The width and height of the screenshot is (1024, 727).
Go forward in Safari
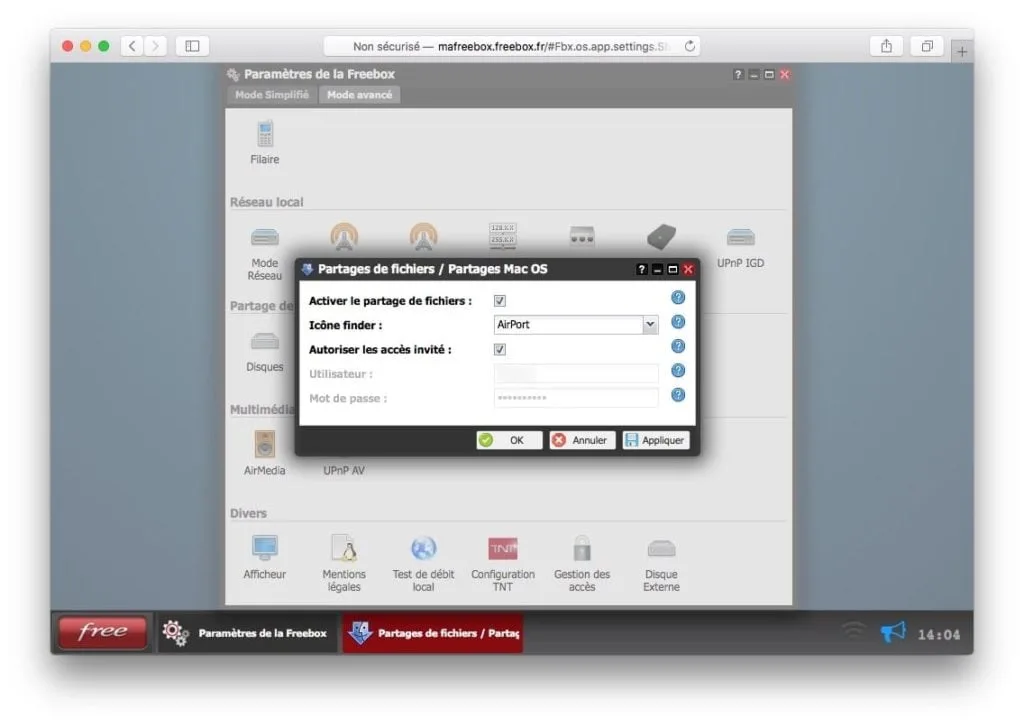[x=155, y=46]
